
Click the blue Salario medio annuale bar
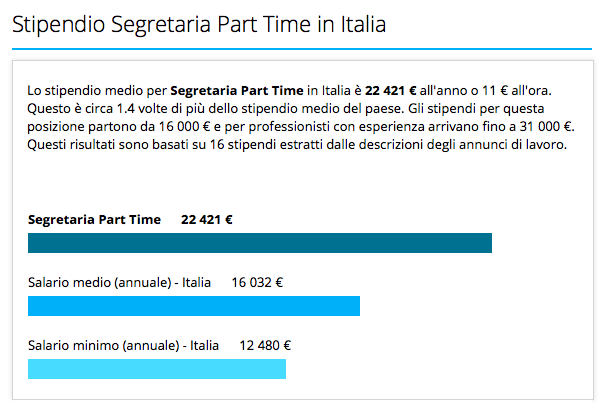point(194,306)
